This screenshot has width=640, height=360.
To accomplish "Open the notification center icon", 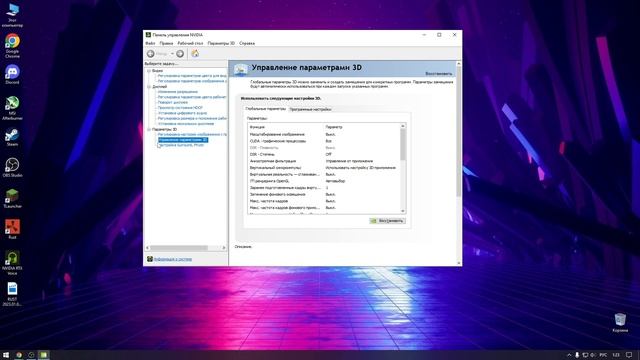I will (629, 355).
